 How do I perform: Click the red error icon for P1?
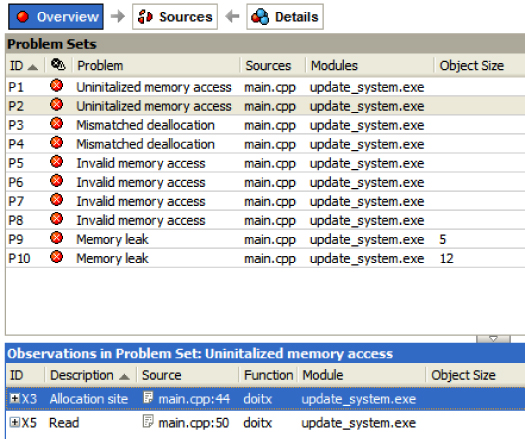point(57,86)
